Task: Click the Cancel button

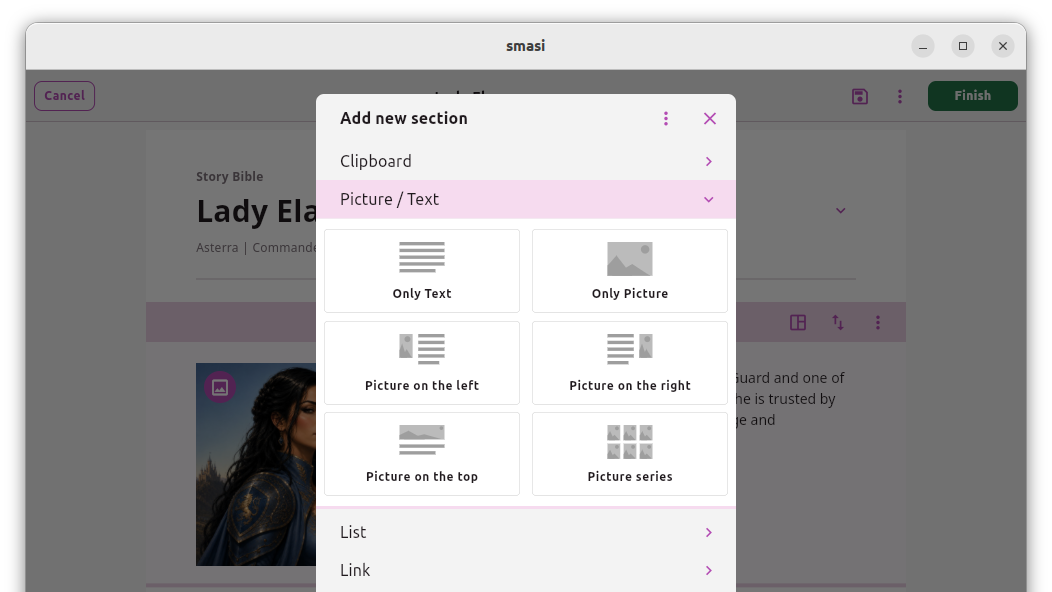Action: coord(64,96)
